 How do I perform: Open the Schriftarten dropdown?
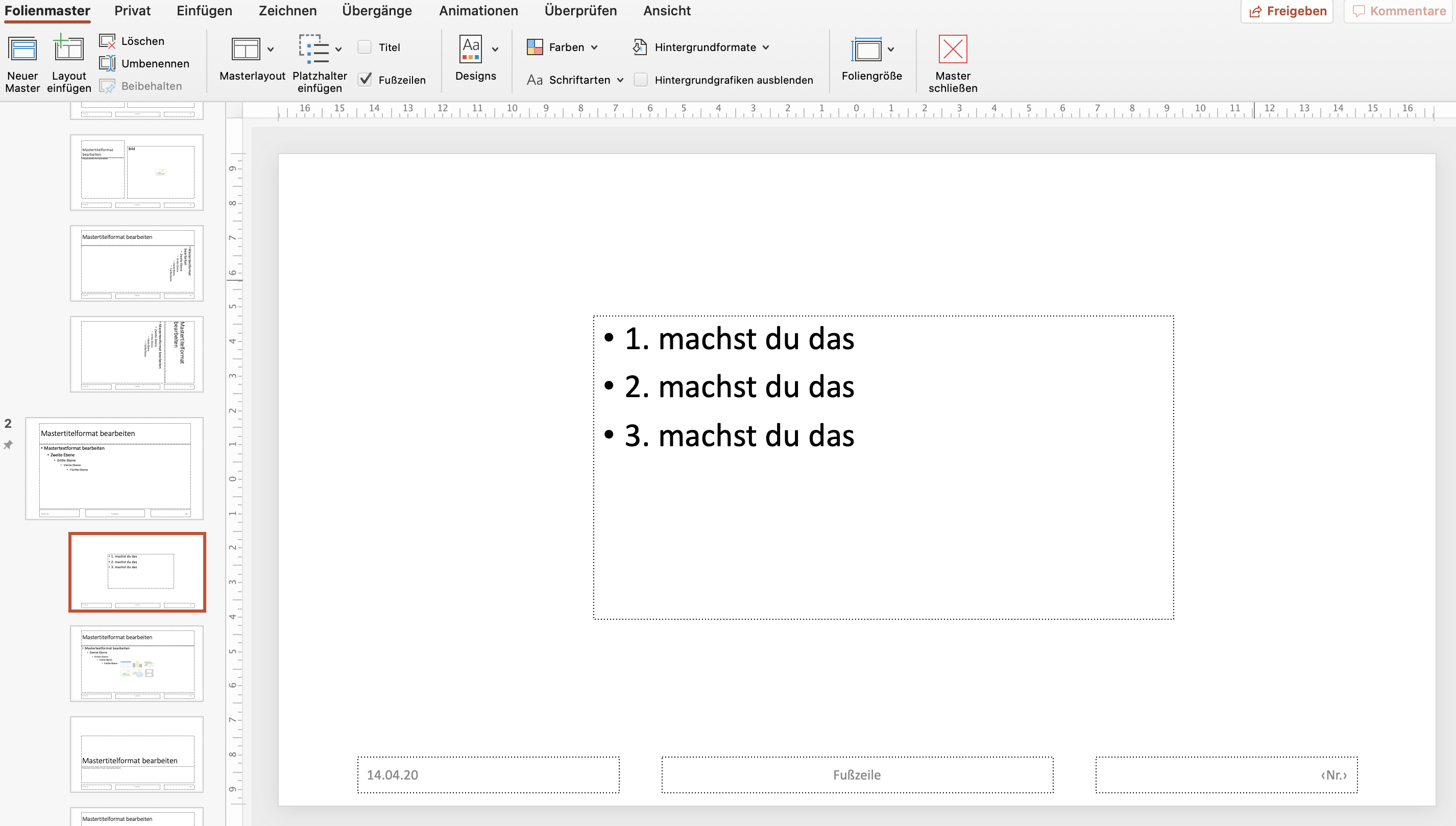tap(619, 80)
